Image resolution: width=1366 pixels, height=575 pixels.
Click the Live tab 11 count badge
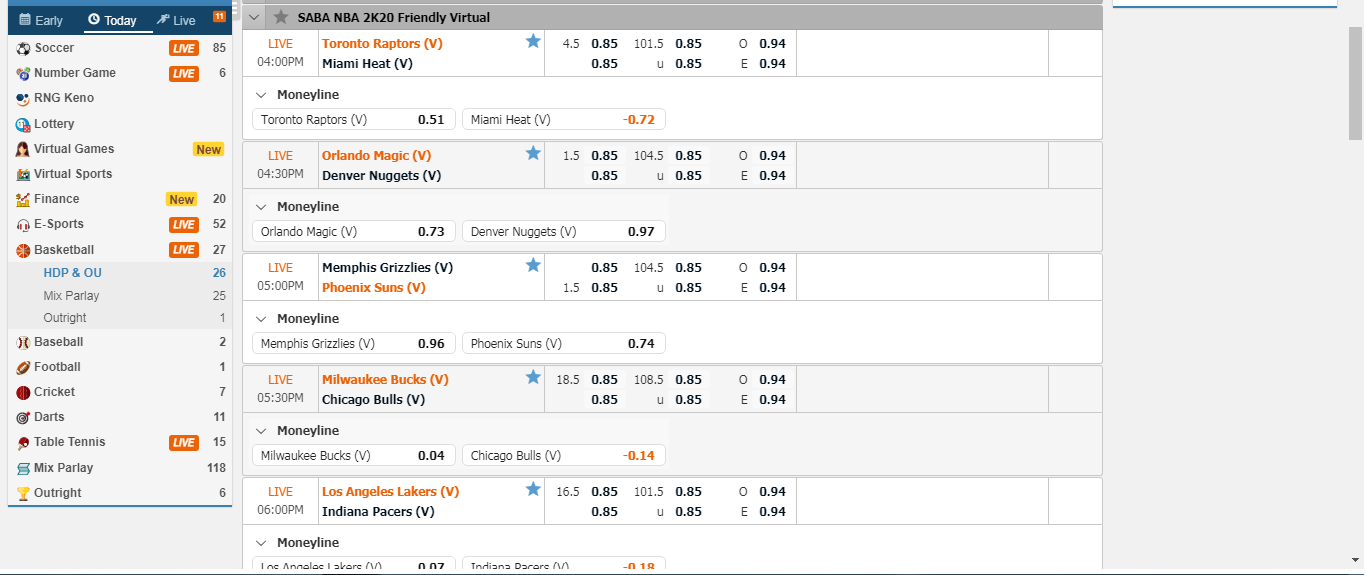tap(219, 16)
